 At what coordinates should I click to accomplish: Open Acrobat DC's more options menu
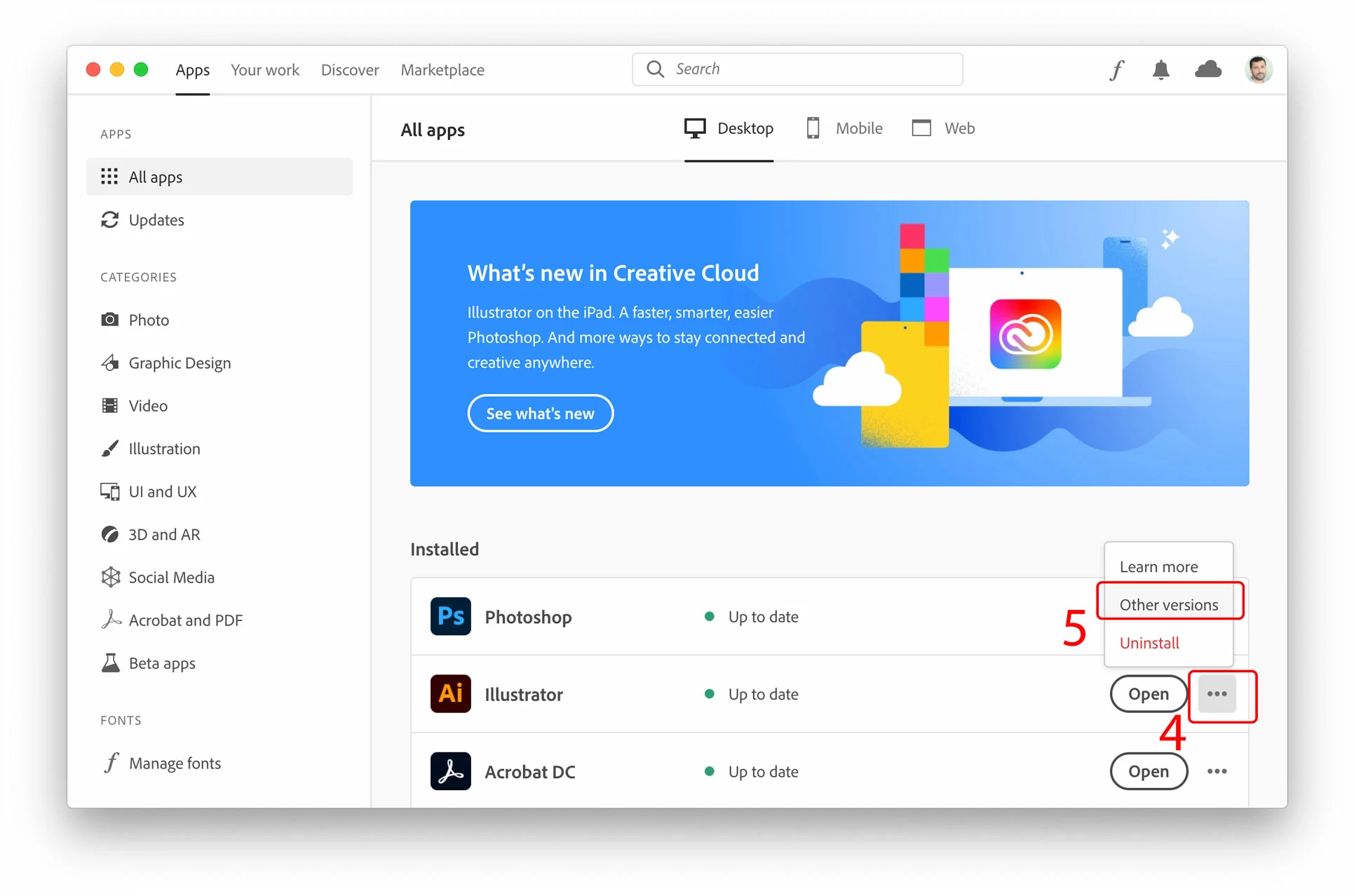tap(1217, 771)
